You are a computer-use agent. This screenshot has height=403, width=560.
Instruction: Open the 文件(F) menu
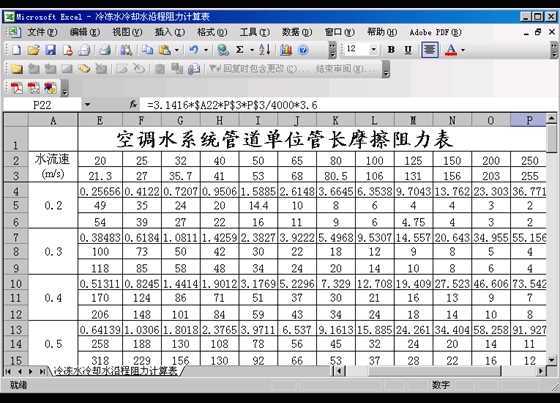pos(42,33)
